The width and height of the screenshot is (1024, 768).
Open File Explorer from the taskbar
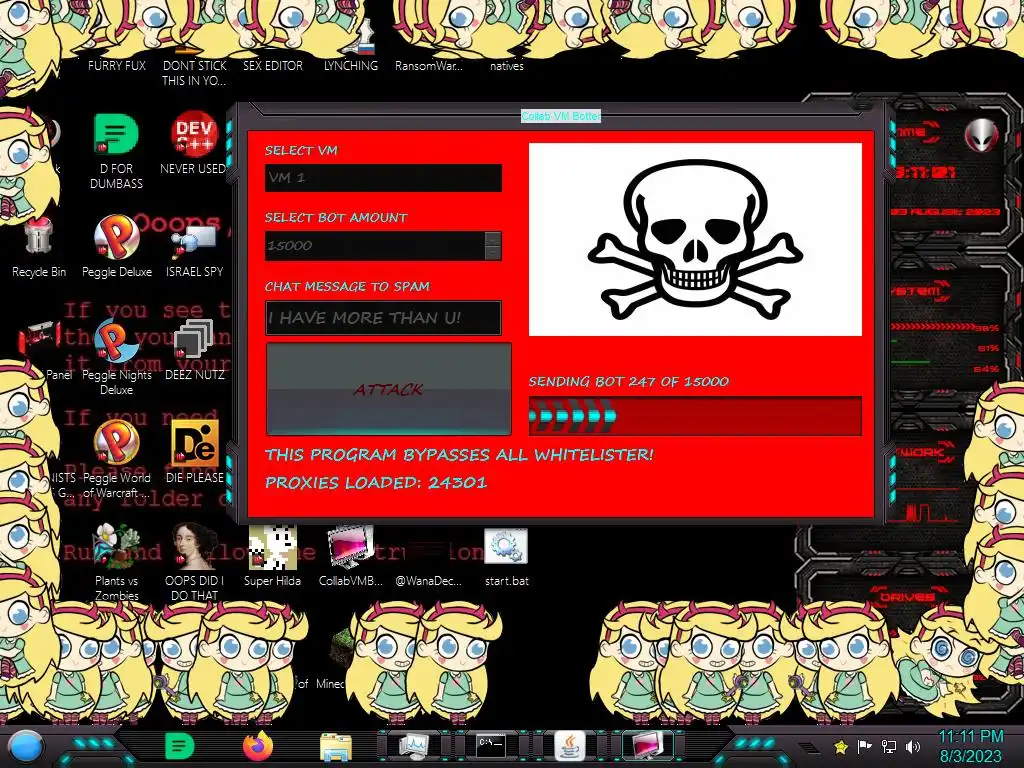pos(336,746)
